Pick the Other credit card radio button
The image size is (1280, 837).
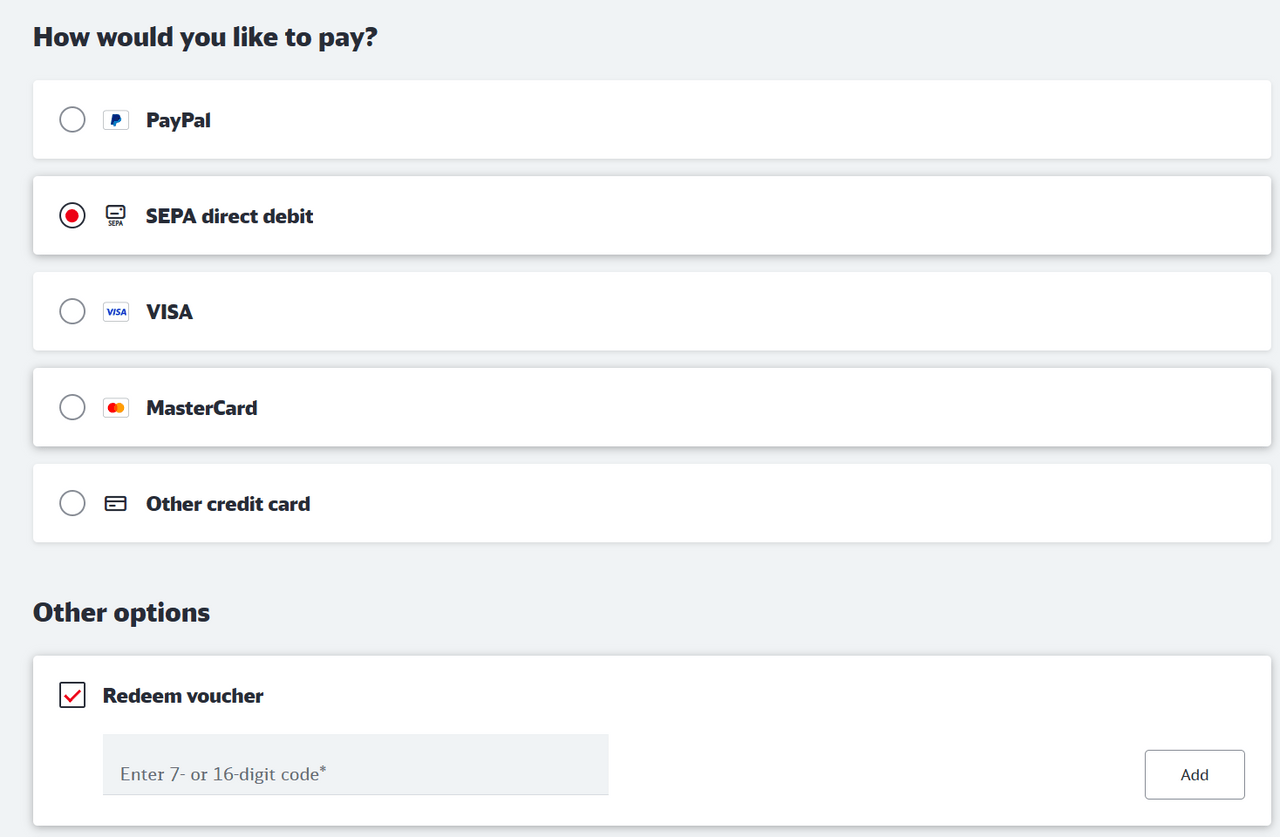pyautogui.click(x=72, y=504)
